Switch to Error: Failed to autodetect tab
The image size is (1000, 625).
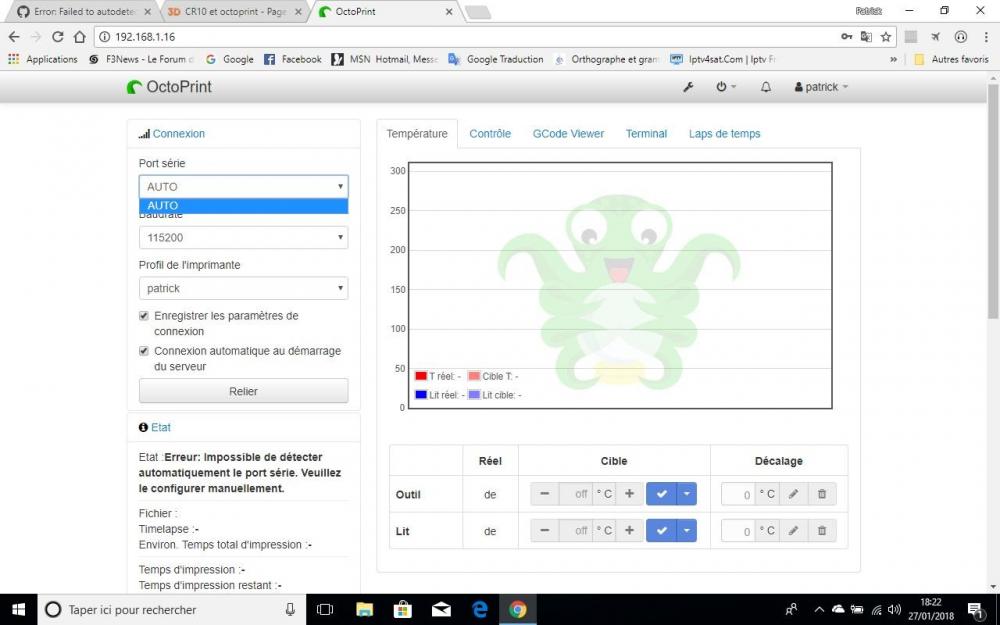coord(83,11)
